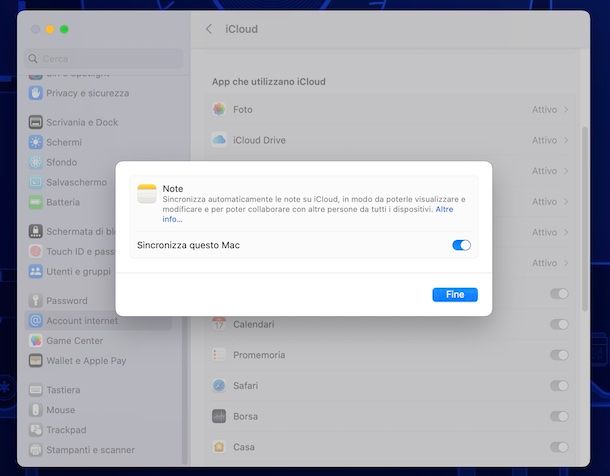Toggle the Borsa switch
Viewport: 610px width, 476px height.
[x=559, y=416]
